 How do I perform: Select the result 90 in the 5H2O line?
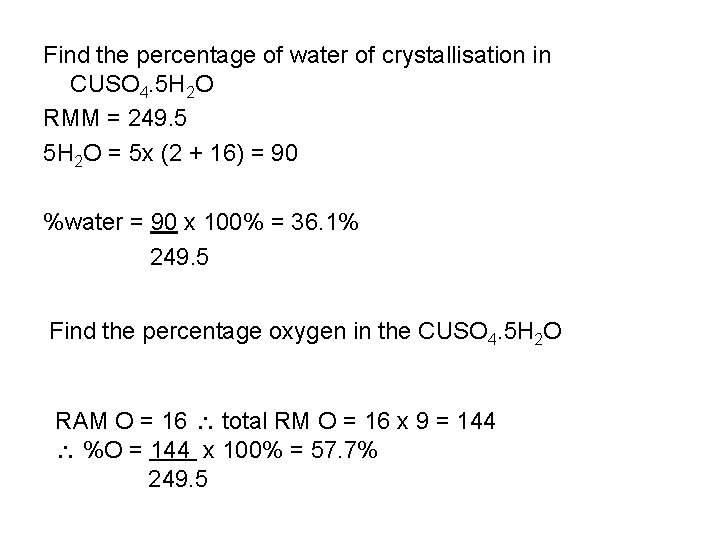coord(284,153)
